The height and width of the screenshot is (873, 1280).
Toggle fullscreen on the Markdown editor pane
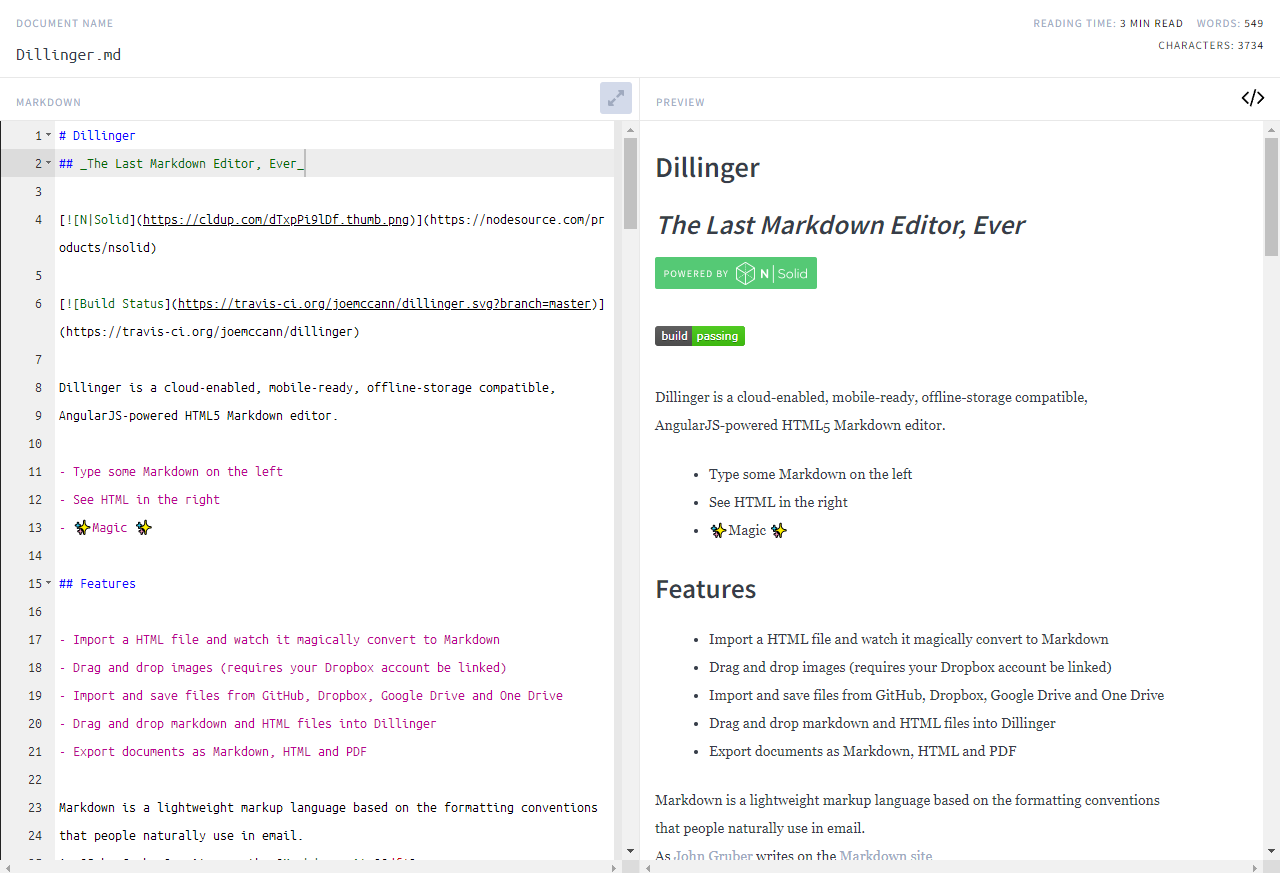pos(616,98)
